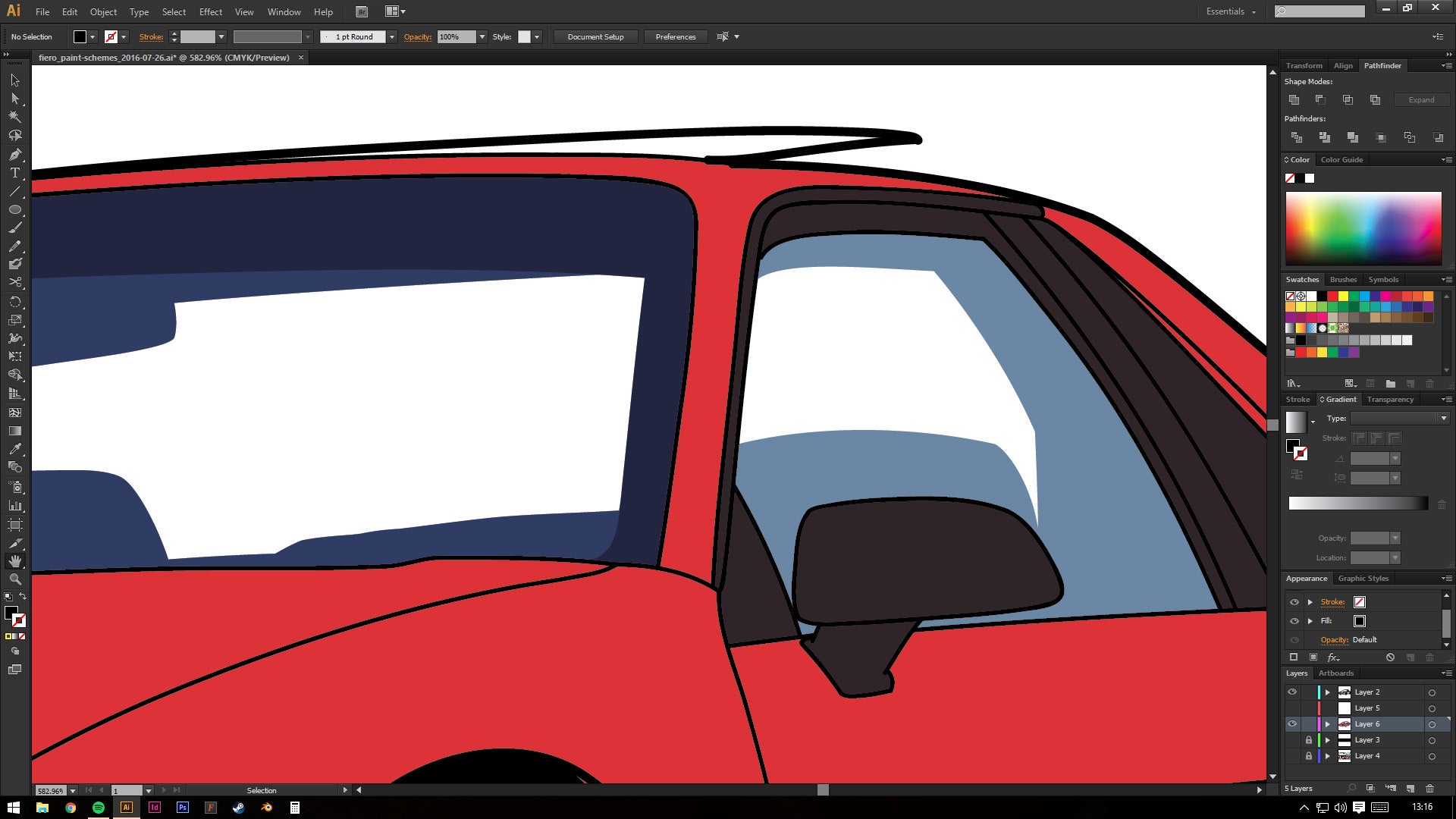Click the help search field
Screen dimensions: 1456x819
[x=1319, y=11]
